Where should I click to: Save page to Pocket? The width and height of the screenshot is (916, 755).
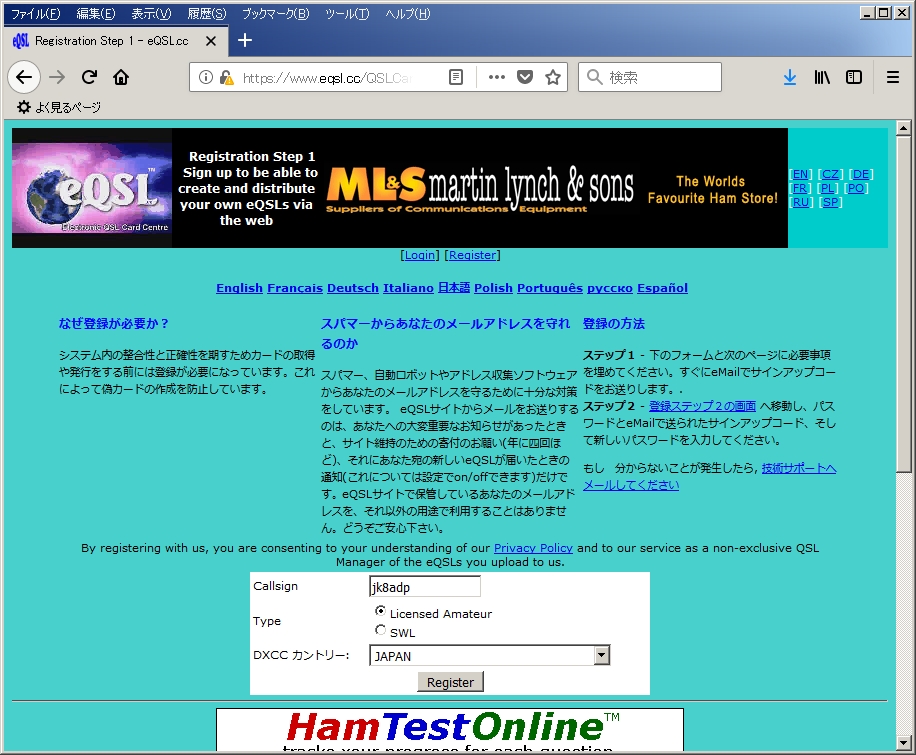coord(525,77)
